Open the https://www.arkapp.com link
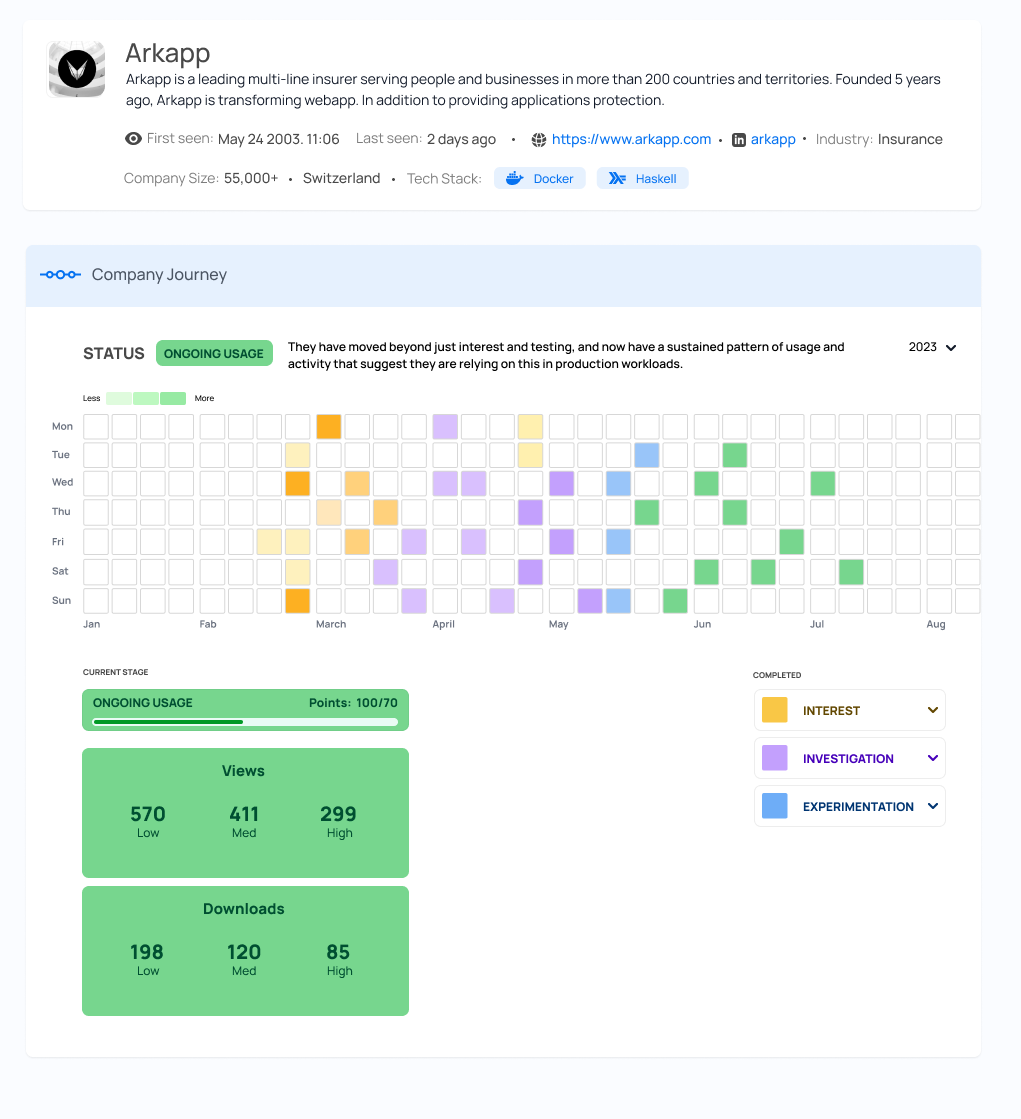This screenshot has width=1021, height=1119. pos(631,139)
